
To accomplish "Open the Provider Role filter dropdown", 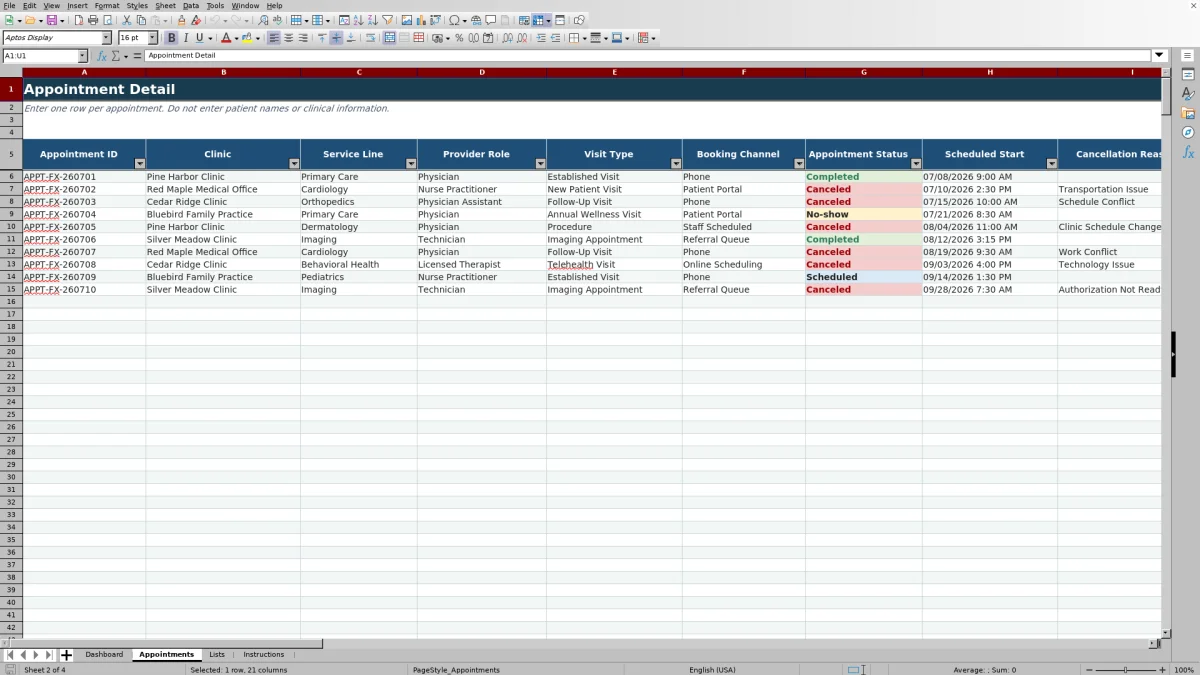I will (x=541, y=163).
